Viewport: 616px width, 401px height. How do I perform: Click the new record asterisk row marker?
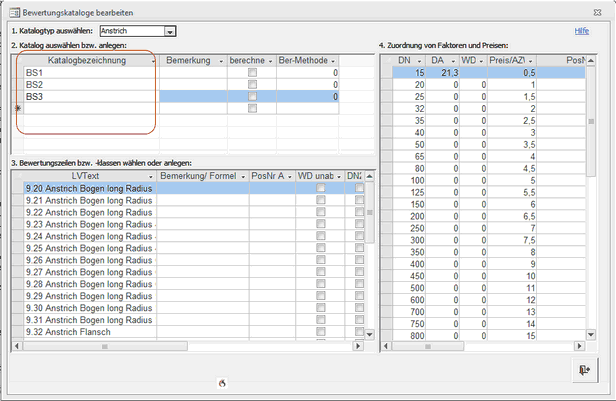[x=17, y=109]
